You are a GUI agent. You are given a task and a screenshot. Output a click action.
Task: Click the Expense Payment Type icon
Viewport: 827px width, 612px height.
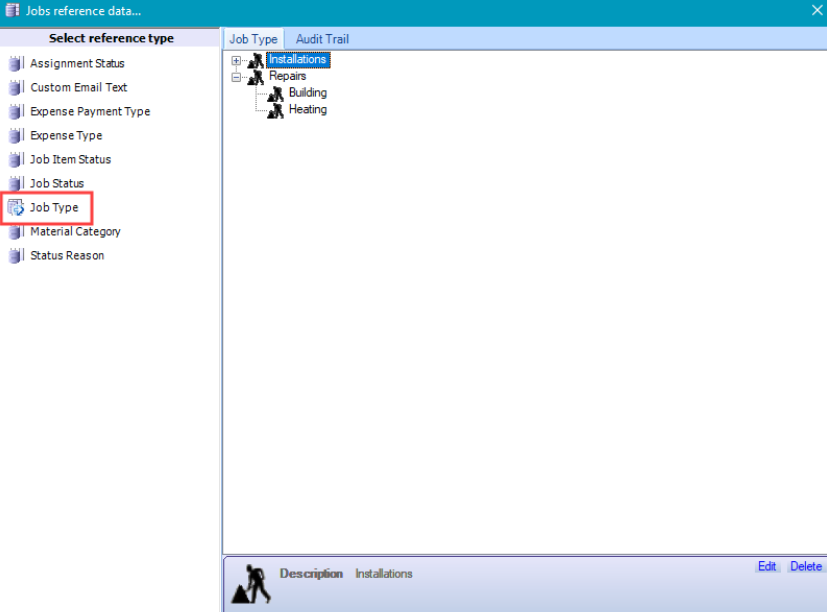point(16,112)
